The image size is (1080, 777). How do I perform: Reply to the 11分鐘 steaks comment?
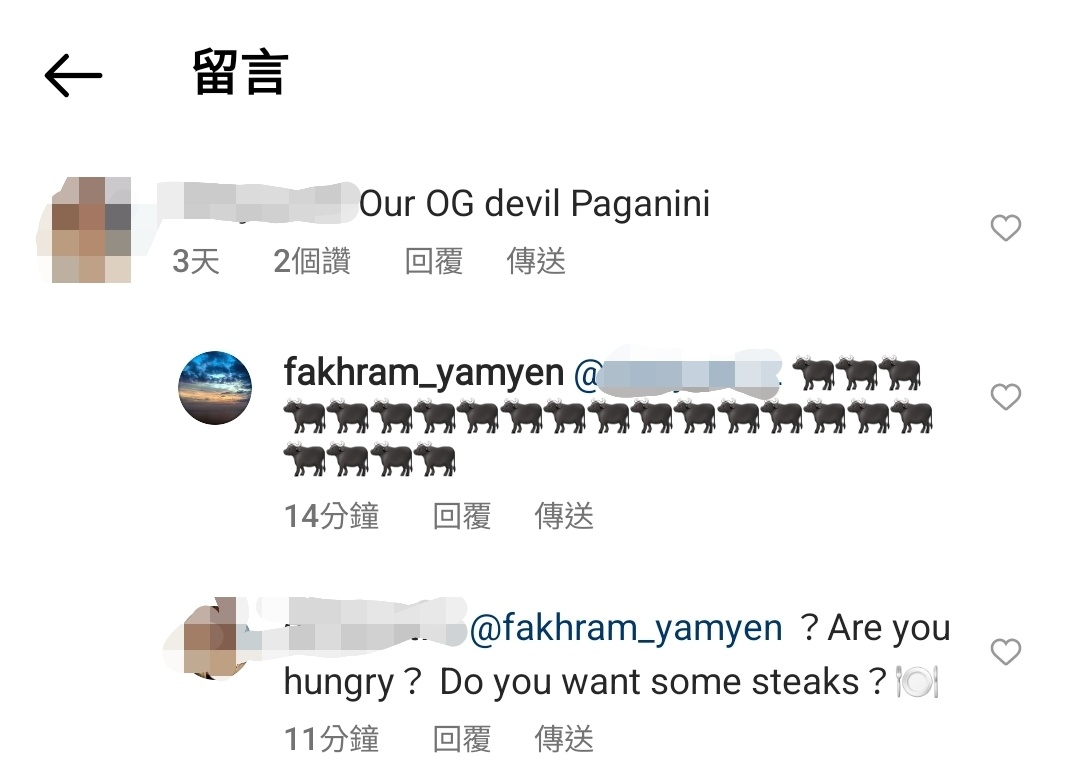(x=461, y=739)
